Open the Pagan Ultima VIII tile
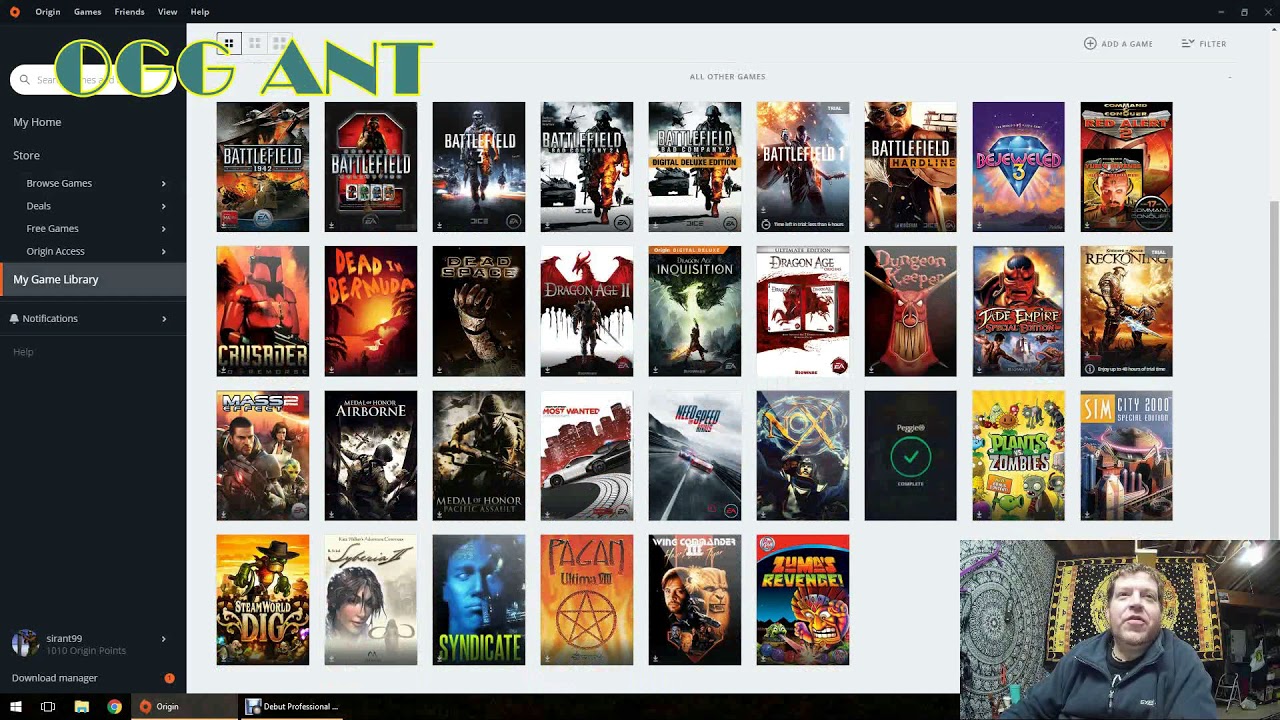The image size is (1280, 720). pos(587,600)
